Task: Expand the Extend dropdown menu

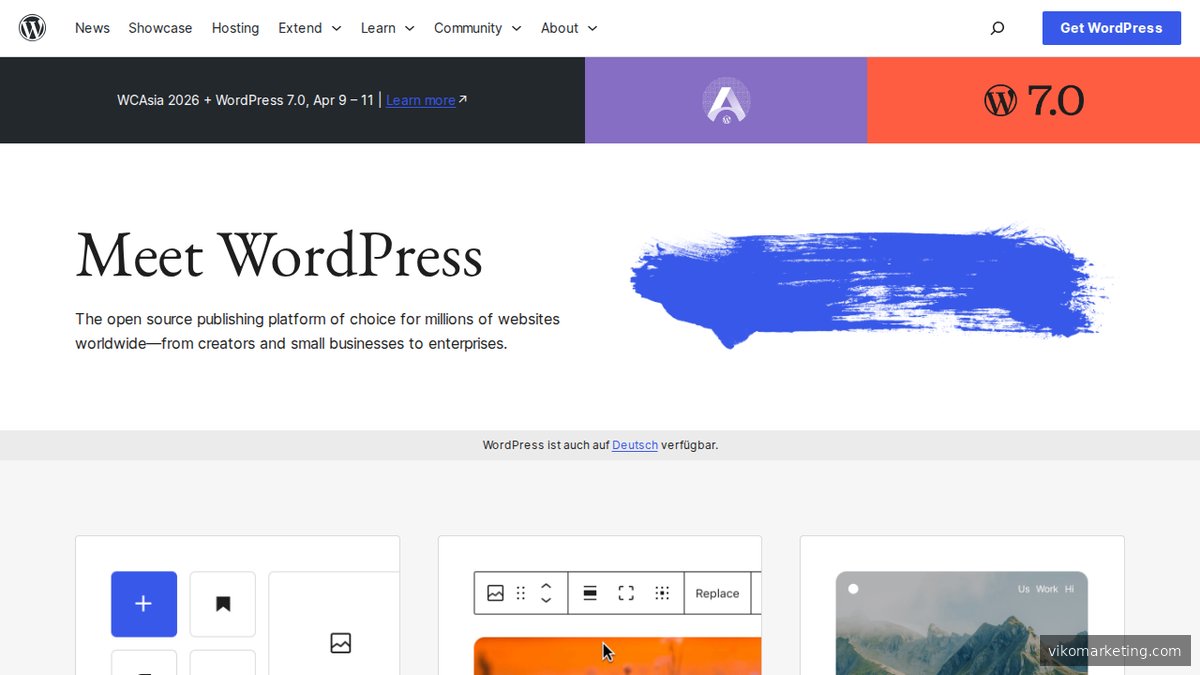Action: pyautogui.click(x=309, y=28)
